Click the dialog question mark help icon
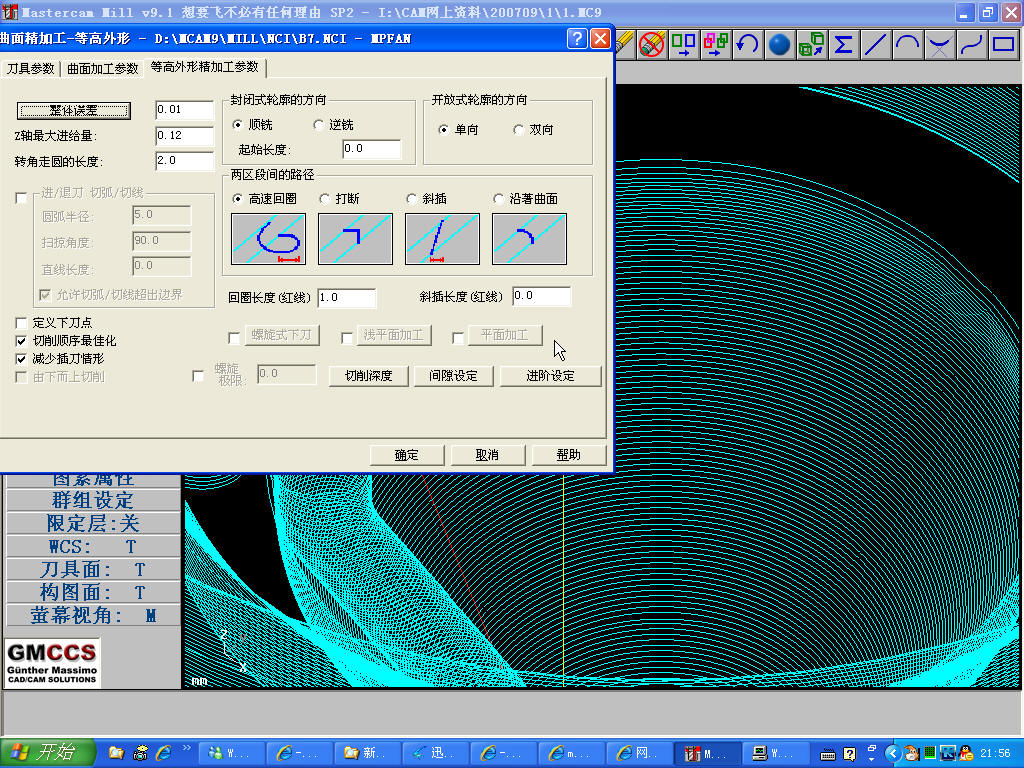Viewport: 1024px width, 768px height. tap(577, 39)
